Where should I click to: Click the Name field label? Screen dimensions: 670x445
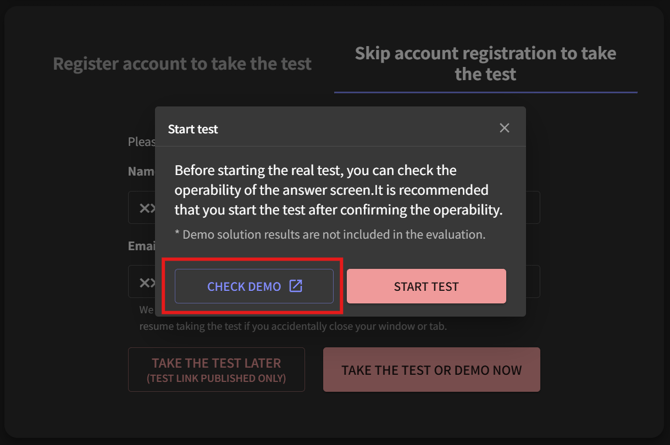140,171
